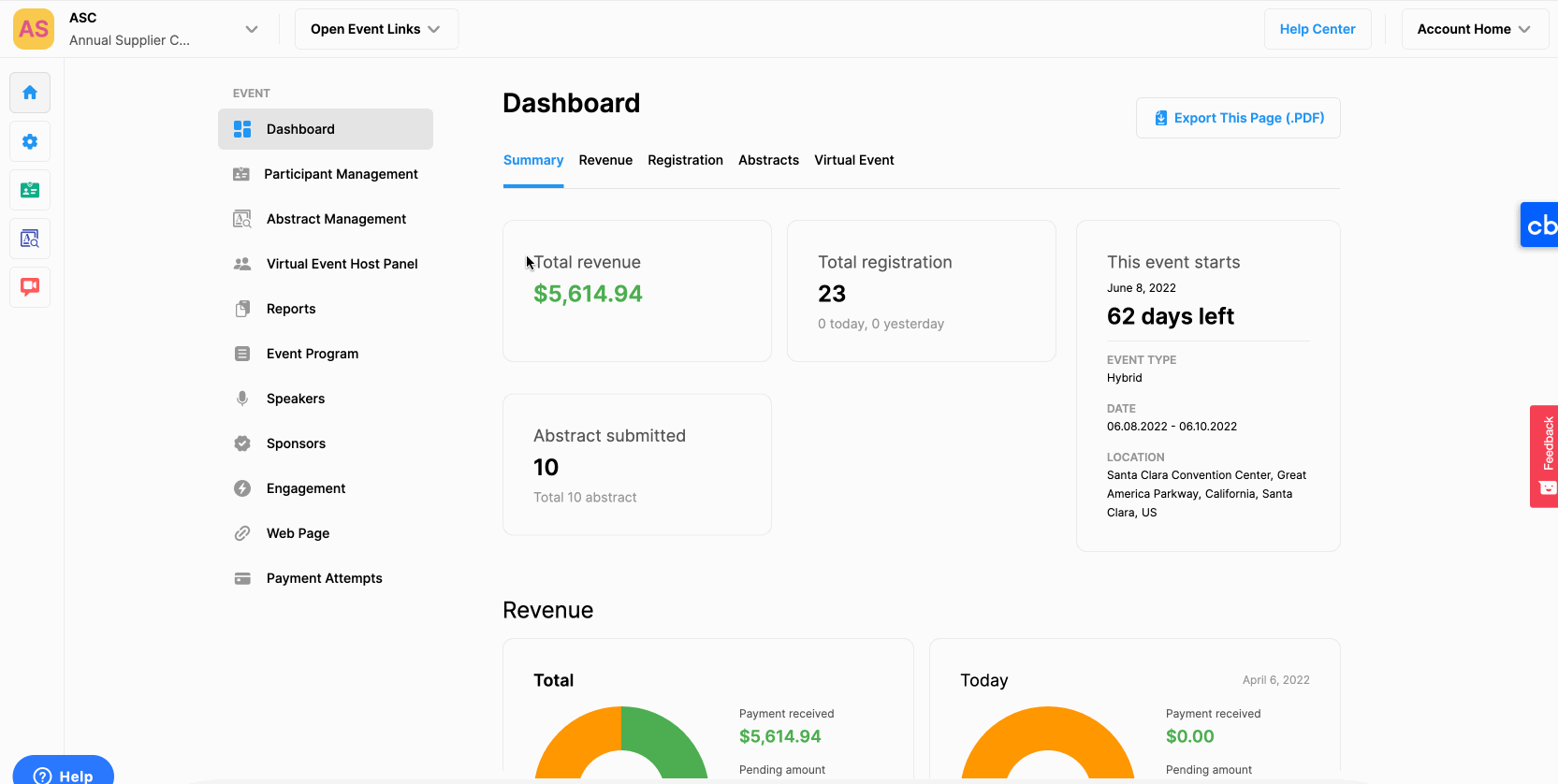Open the Help Center link
This screenshot has width=1558, height=784.
pos(1317,29)
